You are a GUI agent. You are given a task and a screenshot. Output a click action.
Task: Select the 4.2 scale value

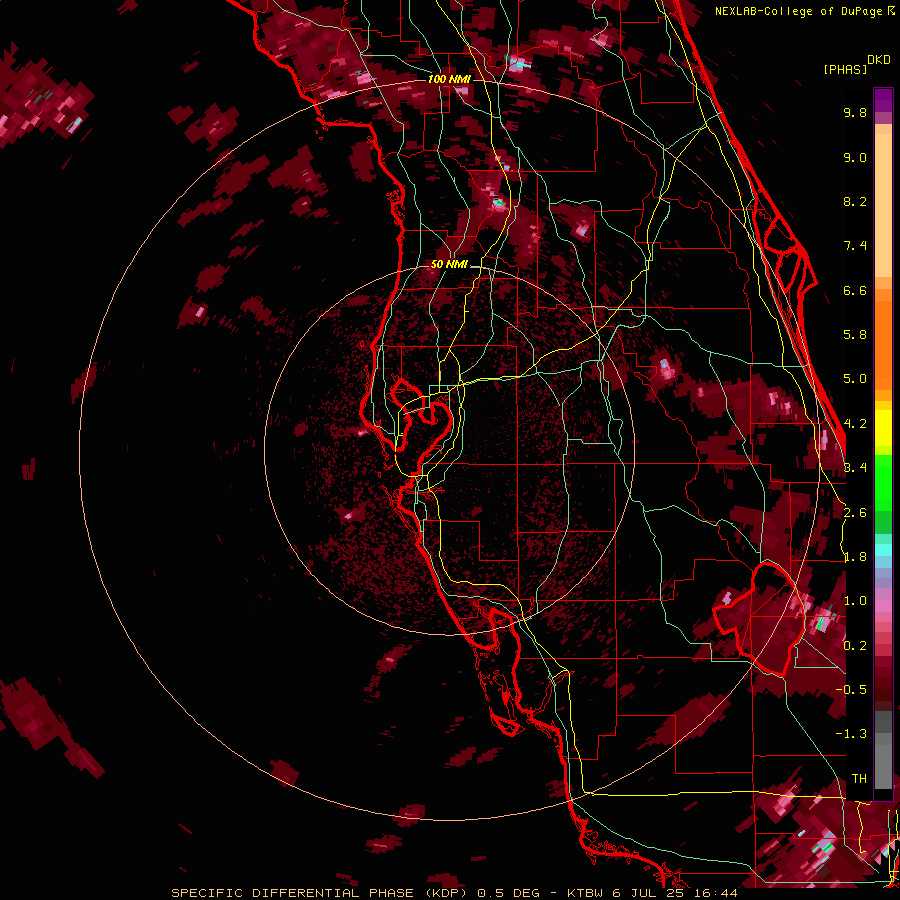coord(855,424)
